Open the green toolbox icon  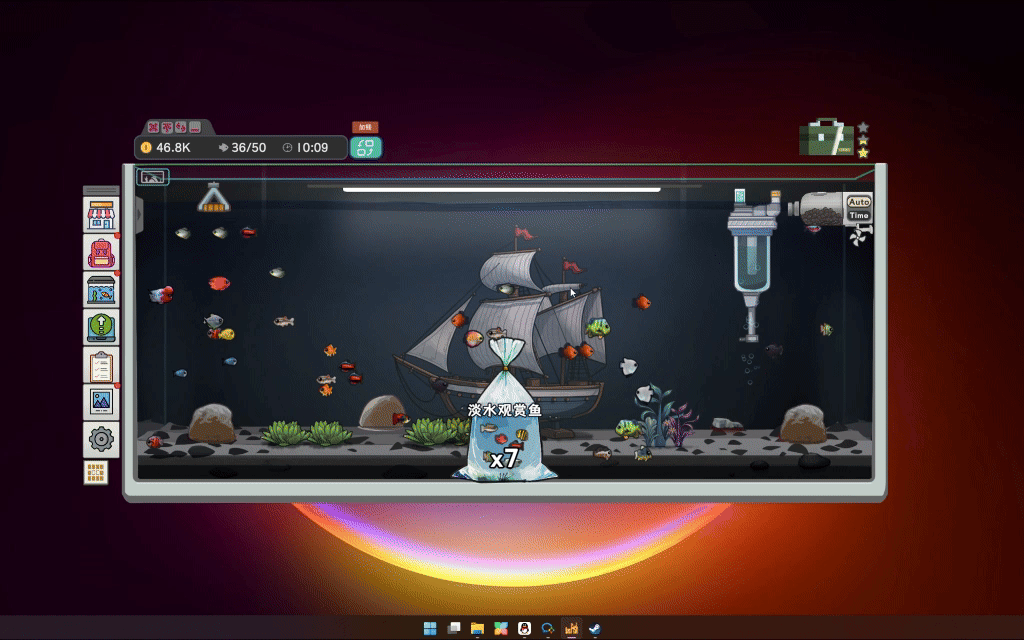[827, 137]
